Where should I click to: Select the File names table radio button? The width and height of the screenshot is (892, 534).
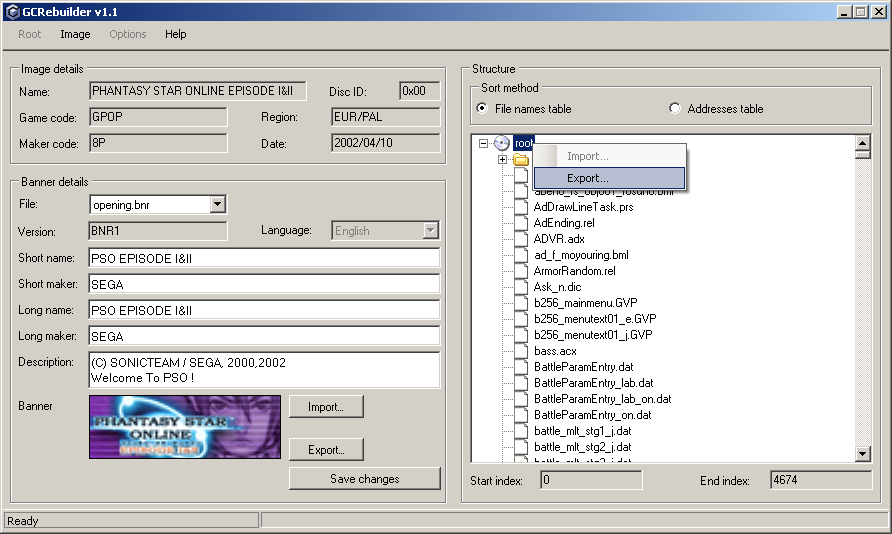[x=483, y=108]
